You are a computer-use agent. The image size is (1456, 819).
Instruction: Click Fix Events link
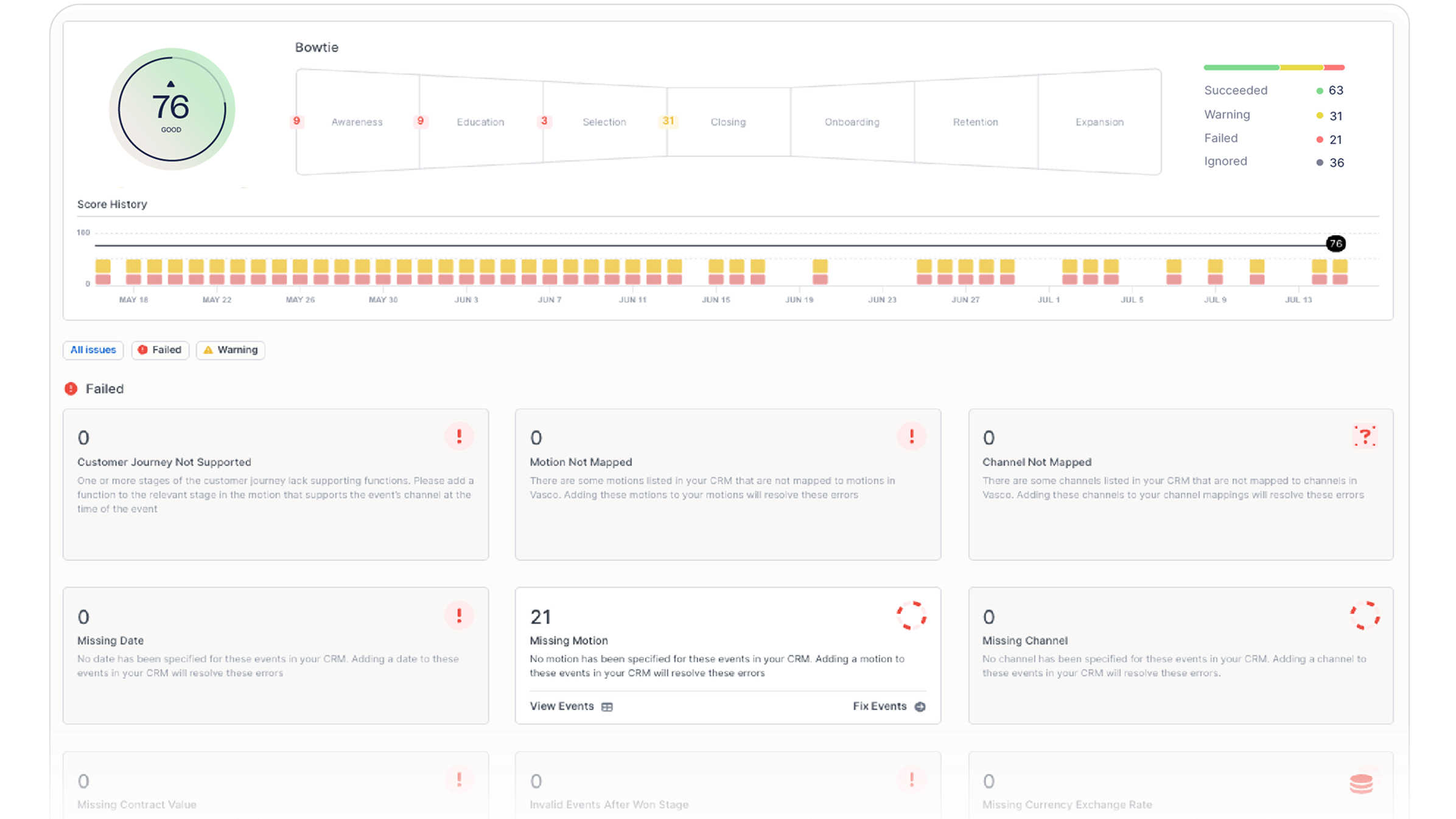[x=880, y=706]
